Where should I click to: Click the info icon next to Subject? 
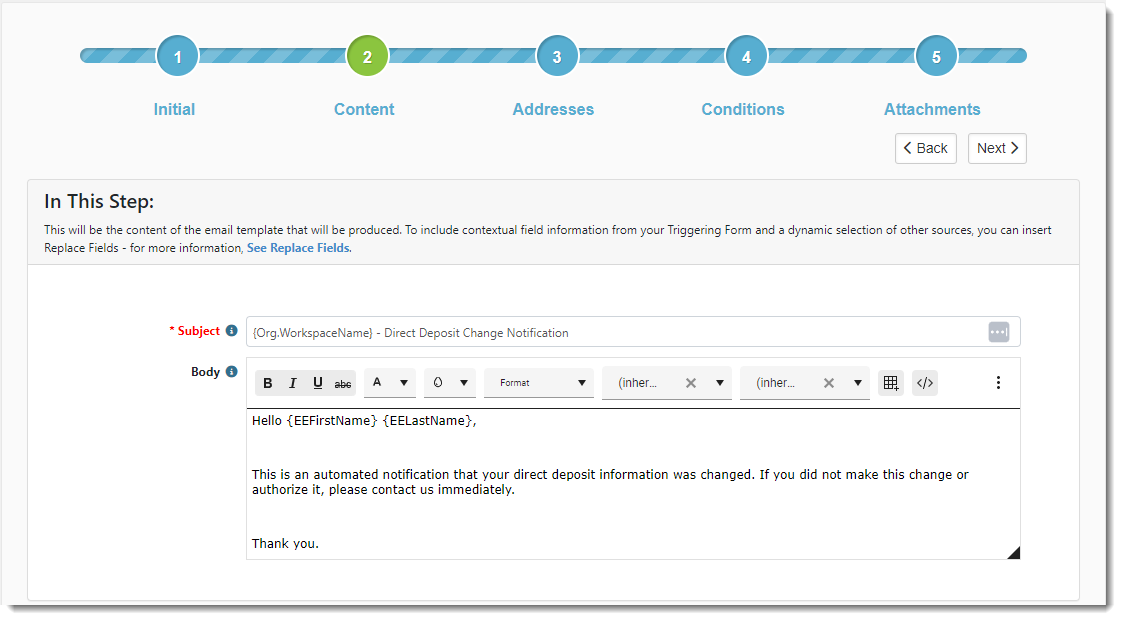click(x=232, y=331)
